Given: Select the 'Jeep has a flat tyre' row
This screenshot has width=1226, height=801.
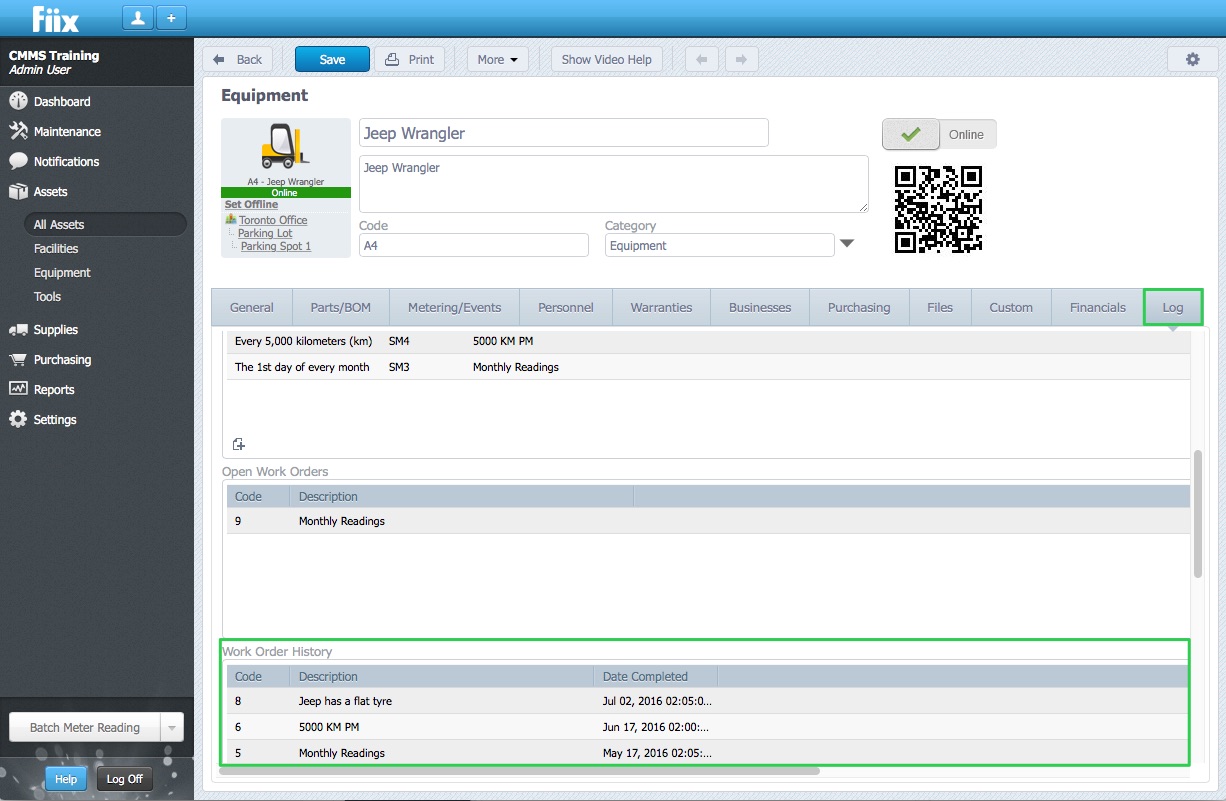Looking at the screenshot, I should click(708, 701).
